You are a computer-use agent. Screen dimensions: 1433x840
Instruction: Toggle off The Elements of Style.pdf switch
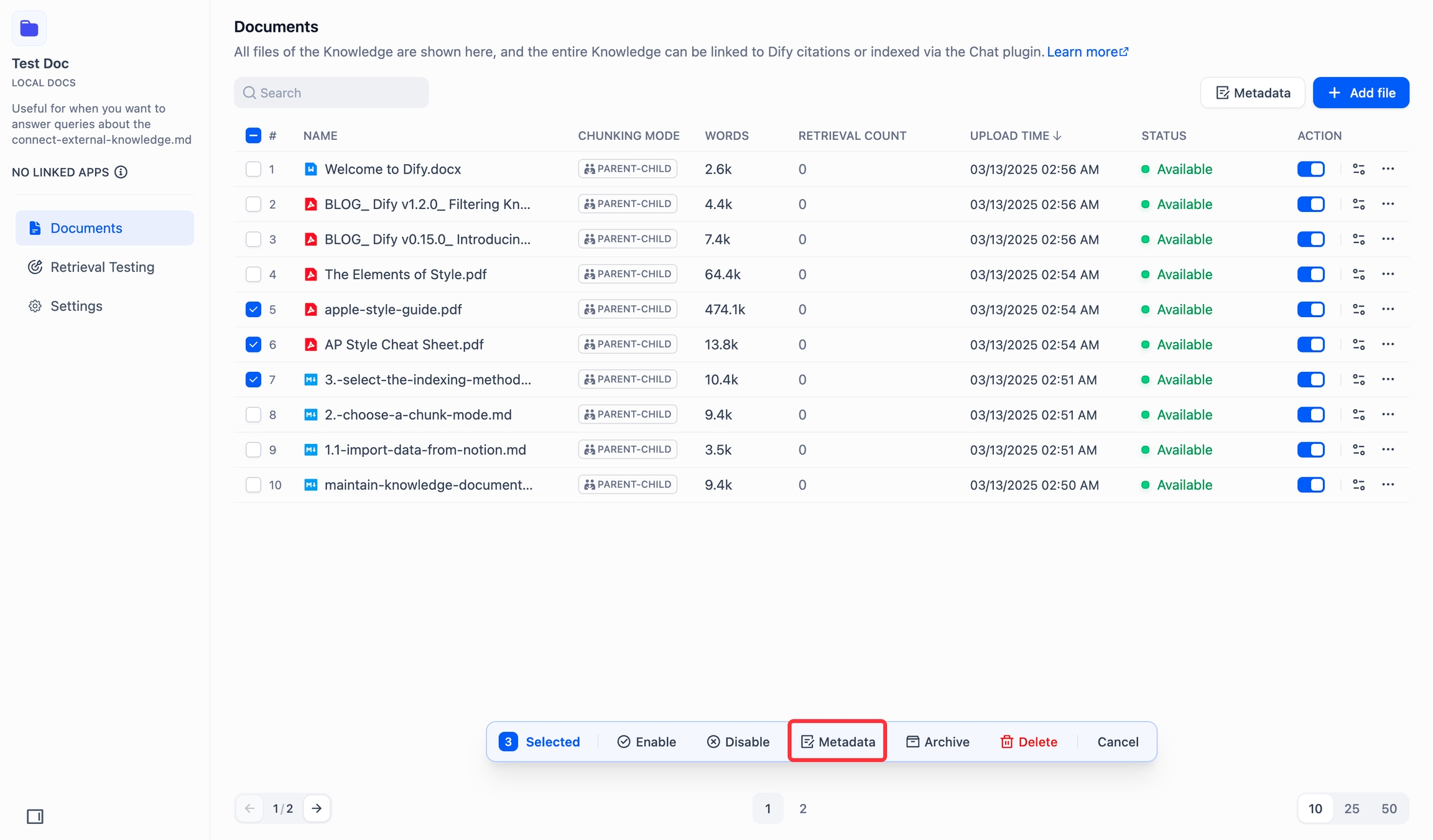coord(1310,274)
